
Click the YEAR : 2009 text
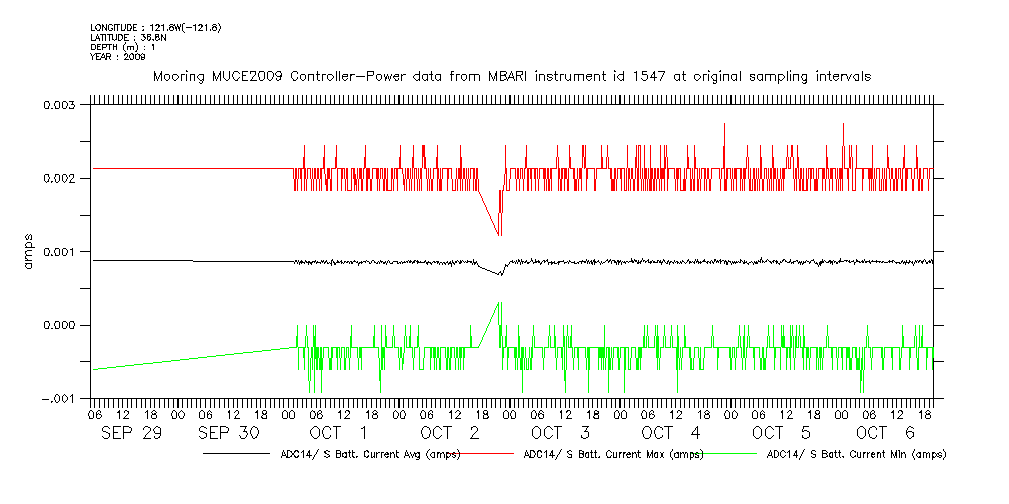[118, 57]
